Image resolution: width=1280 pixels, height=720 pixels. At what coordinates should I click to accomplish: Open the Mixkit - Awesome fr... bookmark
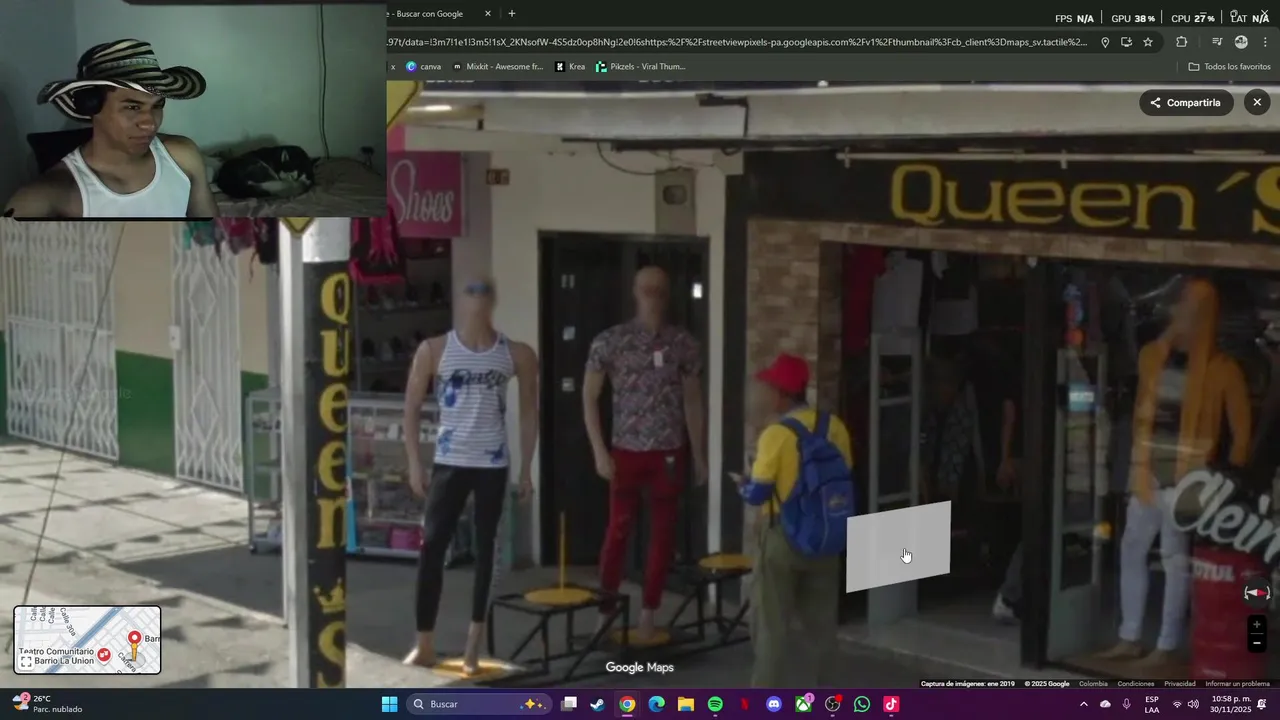(x=497, y=67)
